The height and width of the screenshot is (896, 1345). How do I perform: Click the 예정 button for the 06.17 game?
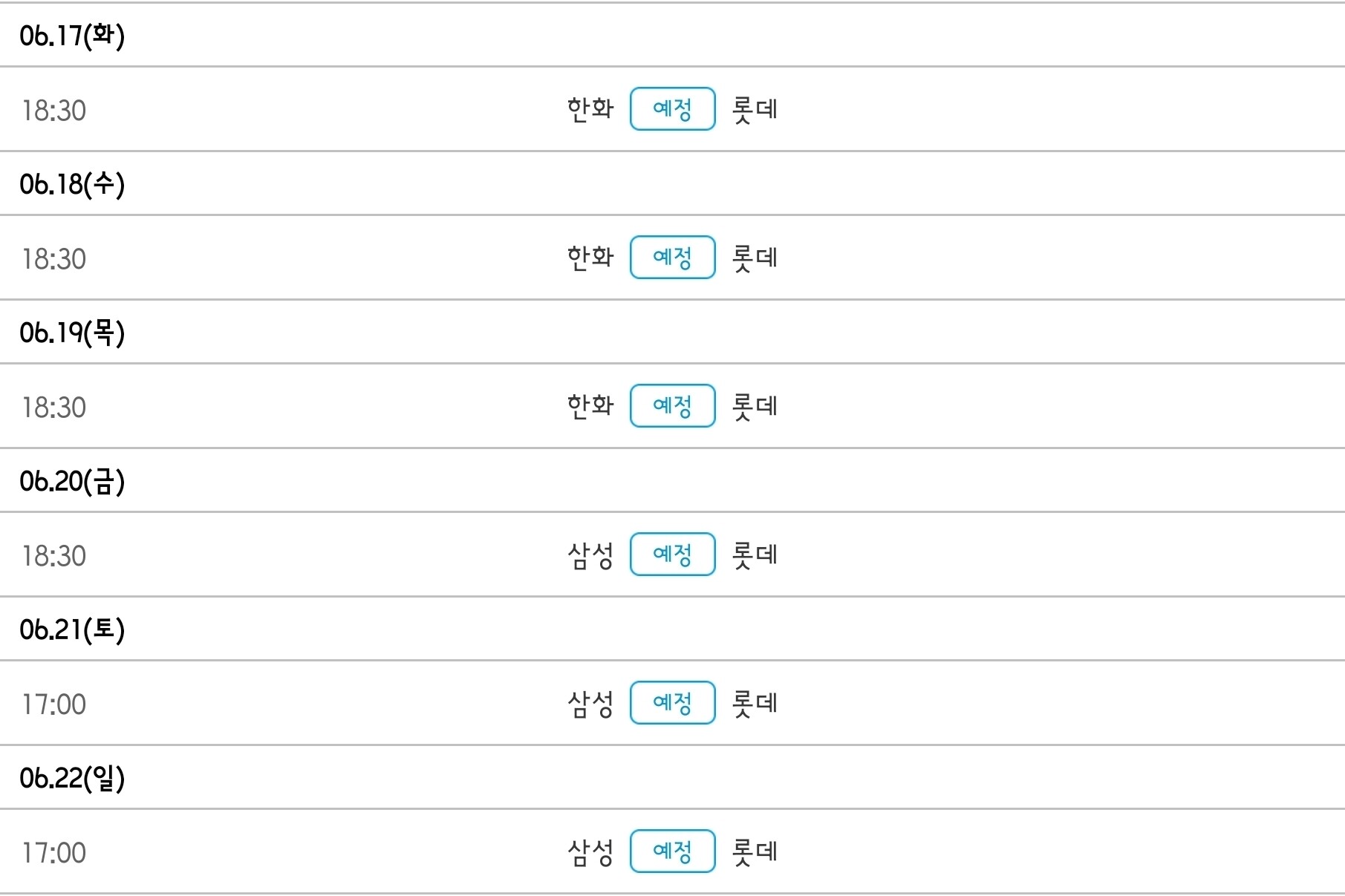click(x=672, y=109)
